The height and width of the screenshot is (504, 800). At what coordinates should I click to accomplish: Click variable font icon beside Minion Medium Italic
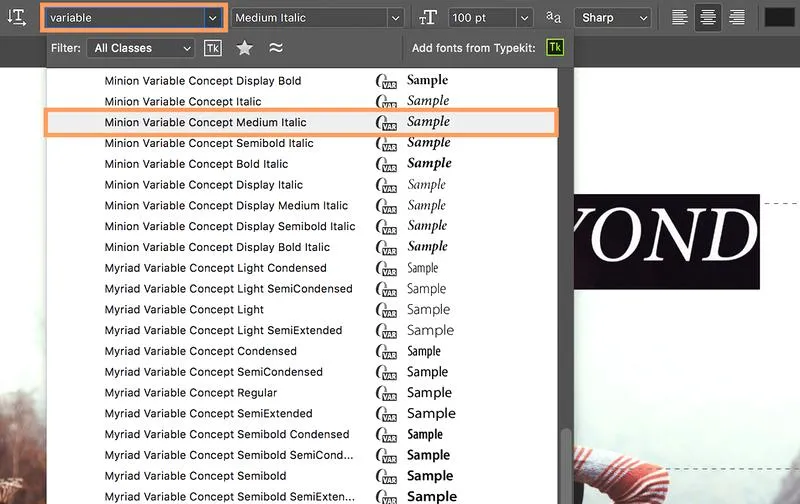[386, 123]
